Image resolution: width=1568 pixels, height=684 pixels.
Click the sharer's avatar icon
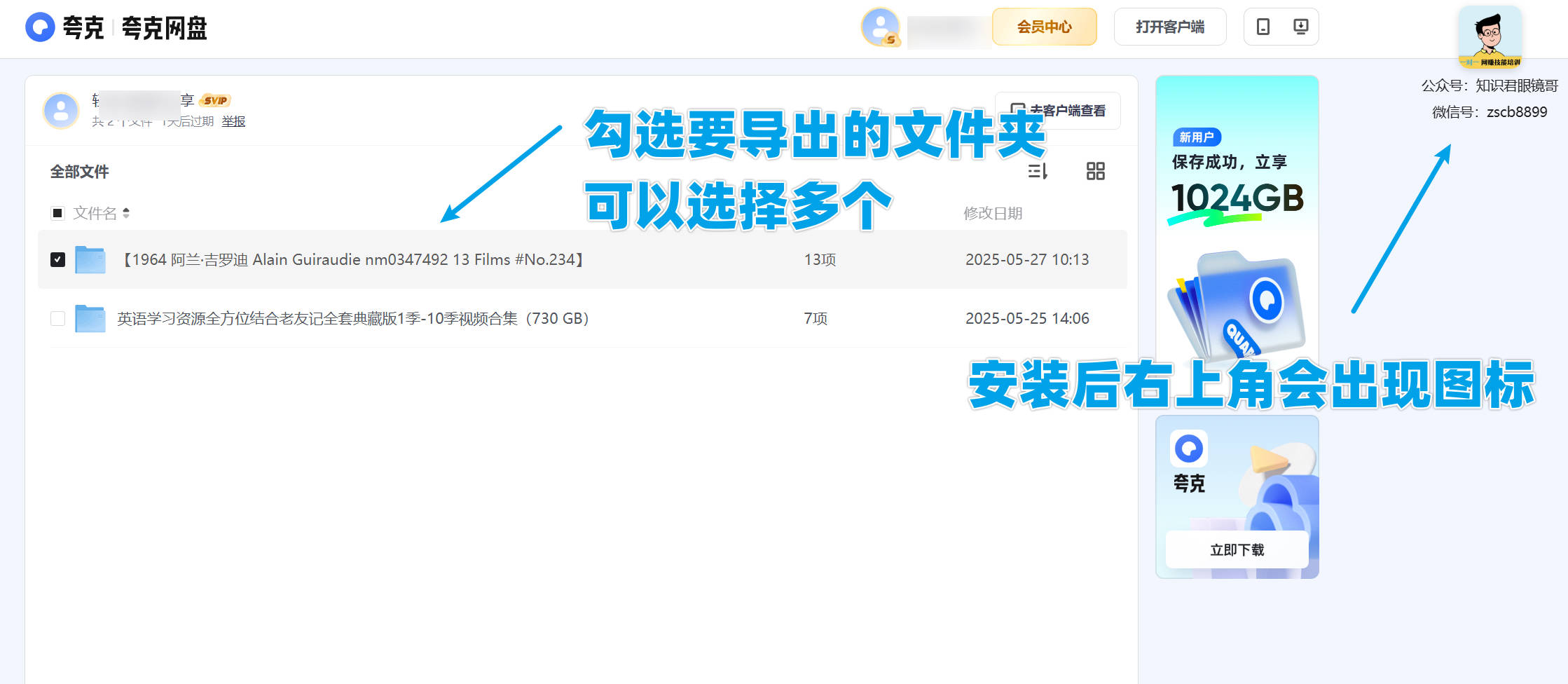(x=61, y=111)
